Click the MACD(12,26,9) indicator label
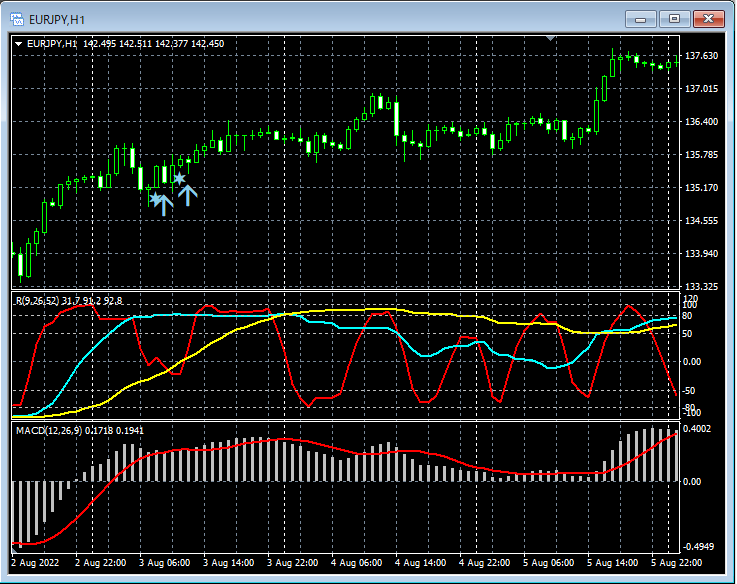The height and width of the screenshot is (584, 737). click(48, 429)
